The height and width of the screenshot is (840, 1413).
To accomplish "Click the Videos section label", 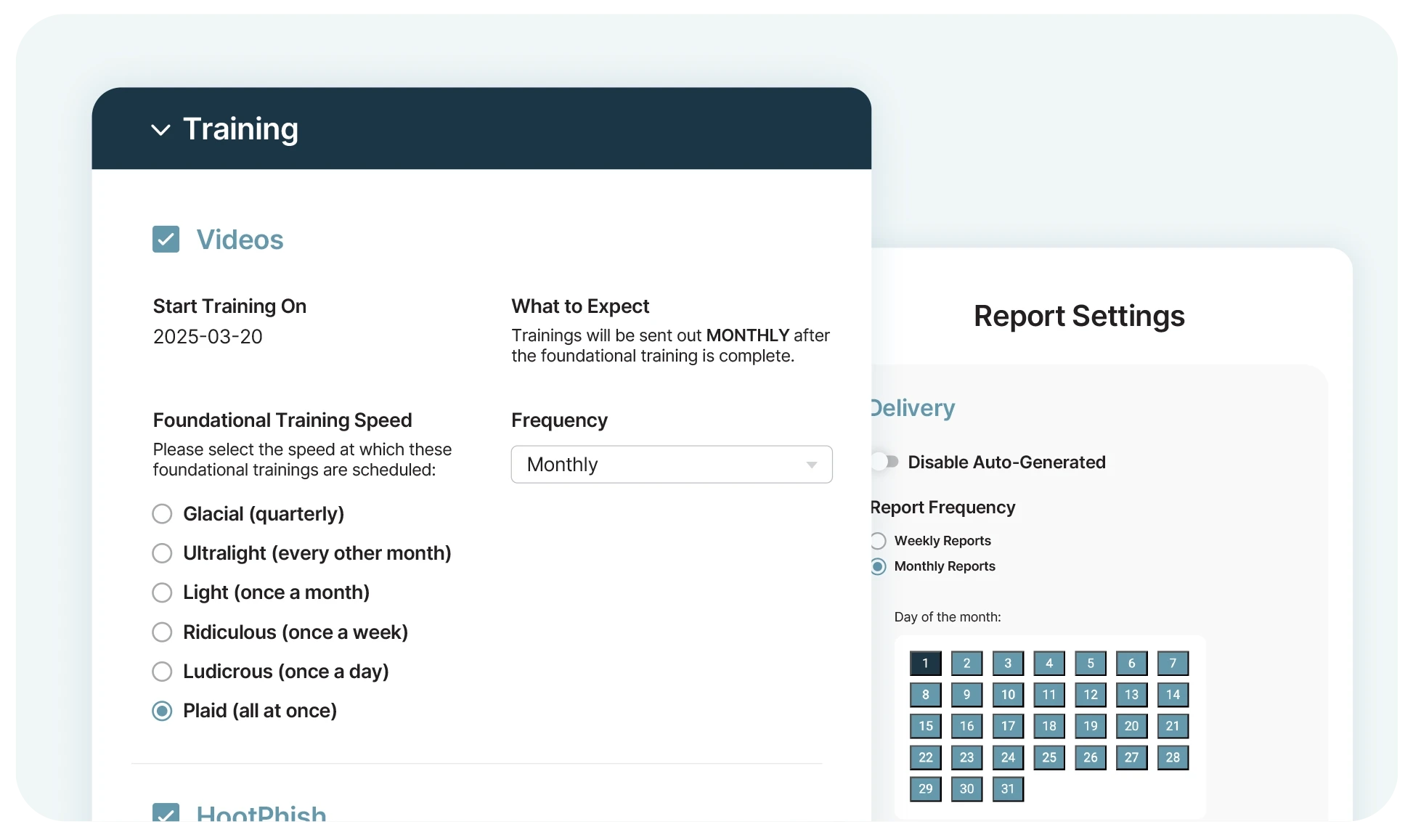I will pos(240,240).
